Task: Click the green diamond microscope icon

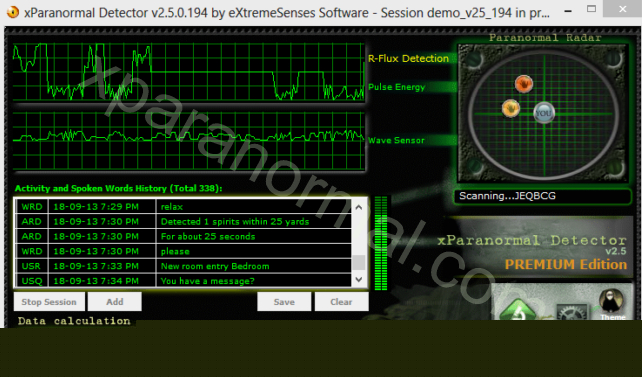Action: (518, 310)
